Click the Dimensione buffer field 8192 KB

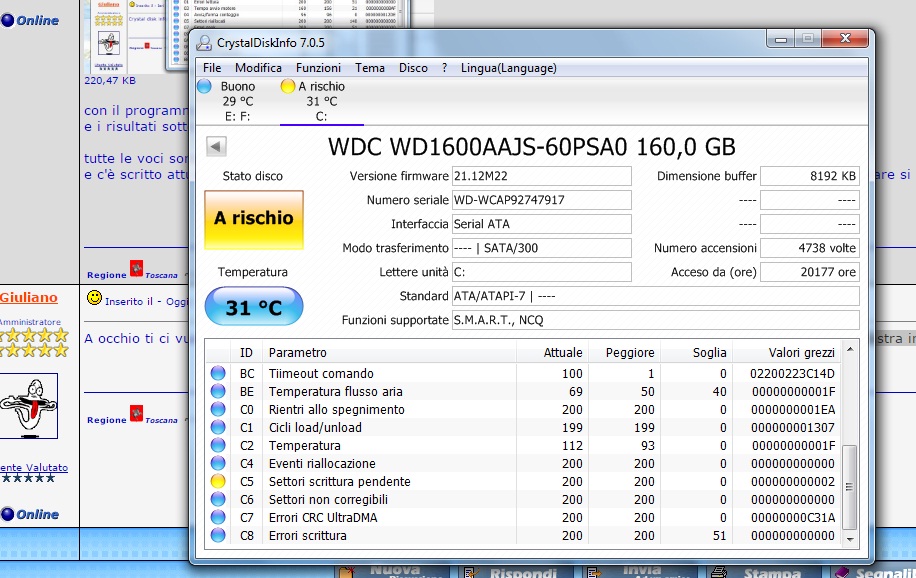[810, 176]
